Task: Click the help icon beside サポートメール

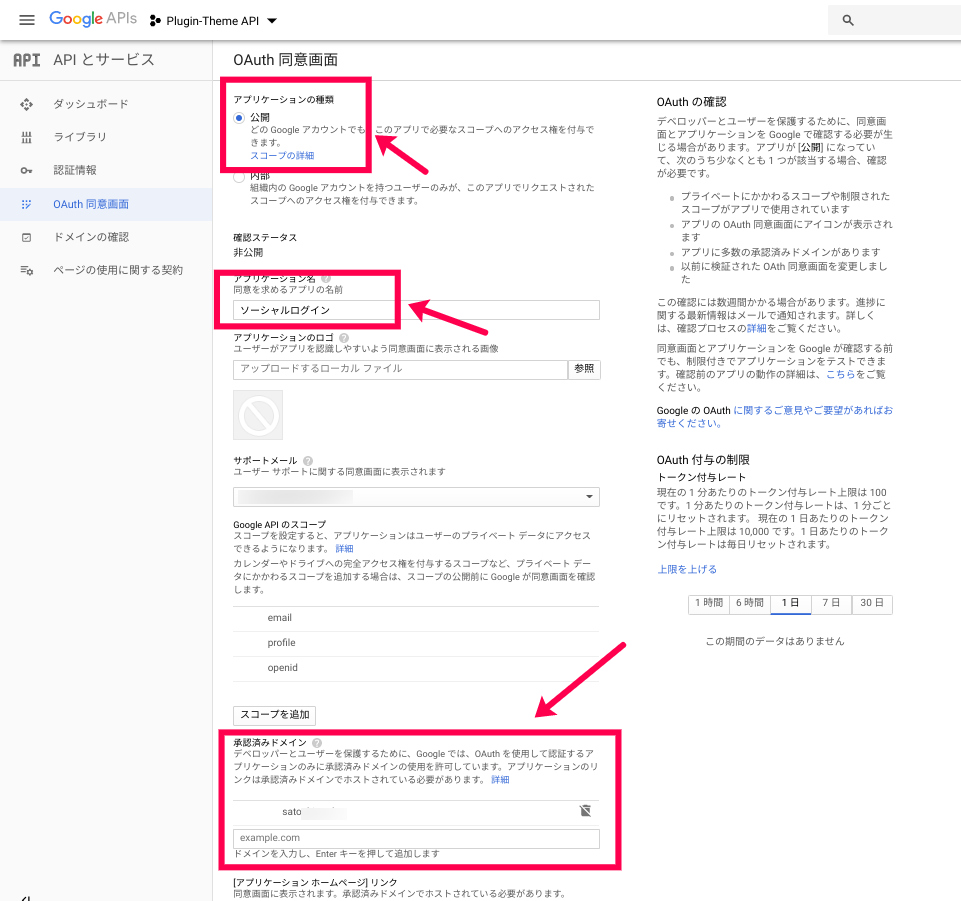Action: tap(308, 461)
